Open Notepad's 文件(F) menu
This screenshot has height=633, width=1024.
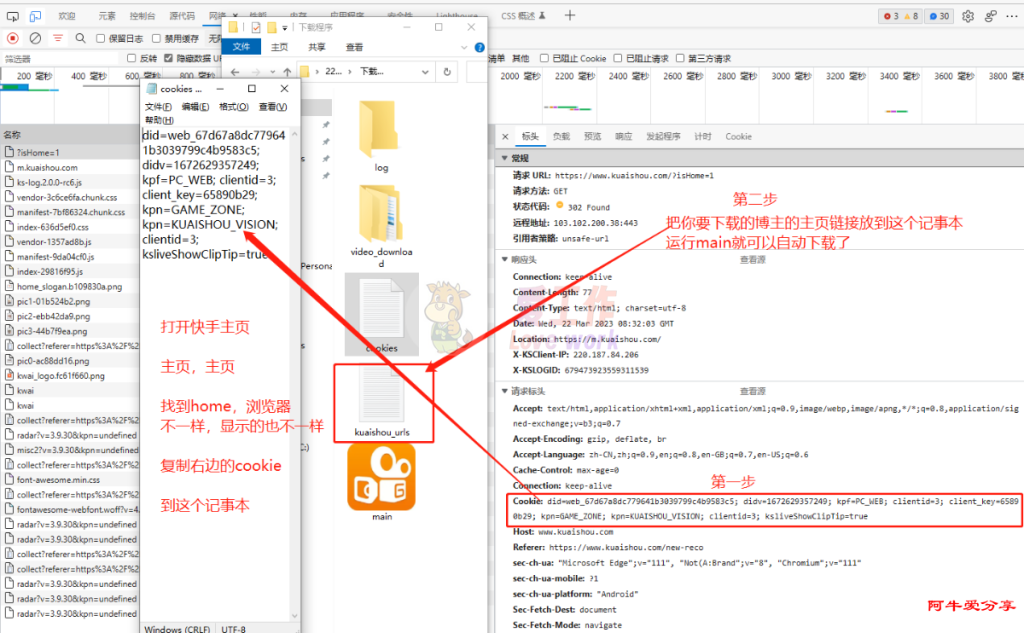(158, 106)
